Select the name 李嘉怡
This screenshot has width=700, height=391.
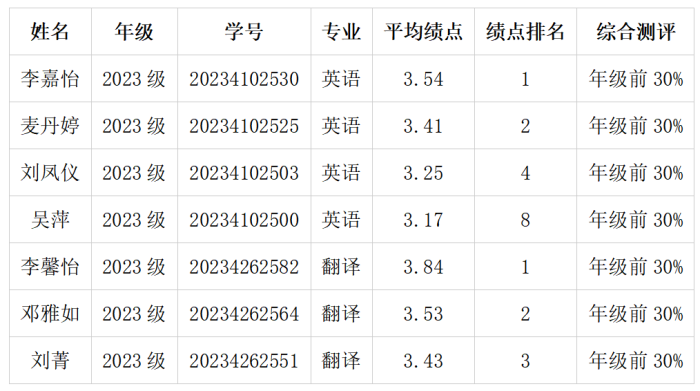point(50,79)
